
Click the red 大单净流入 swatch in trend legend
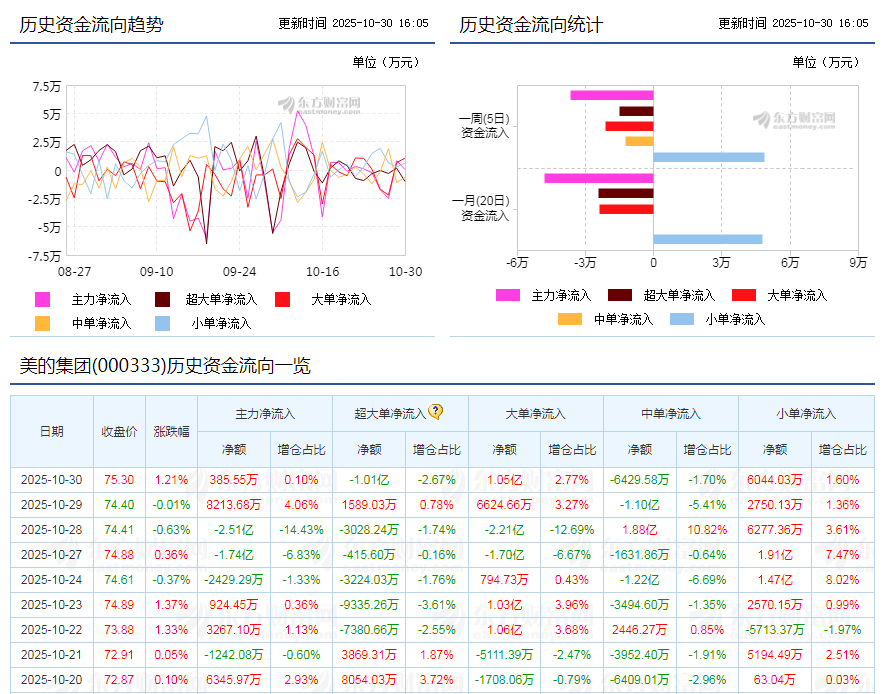click(282, 300)
